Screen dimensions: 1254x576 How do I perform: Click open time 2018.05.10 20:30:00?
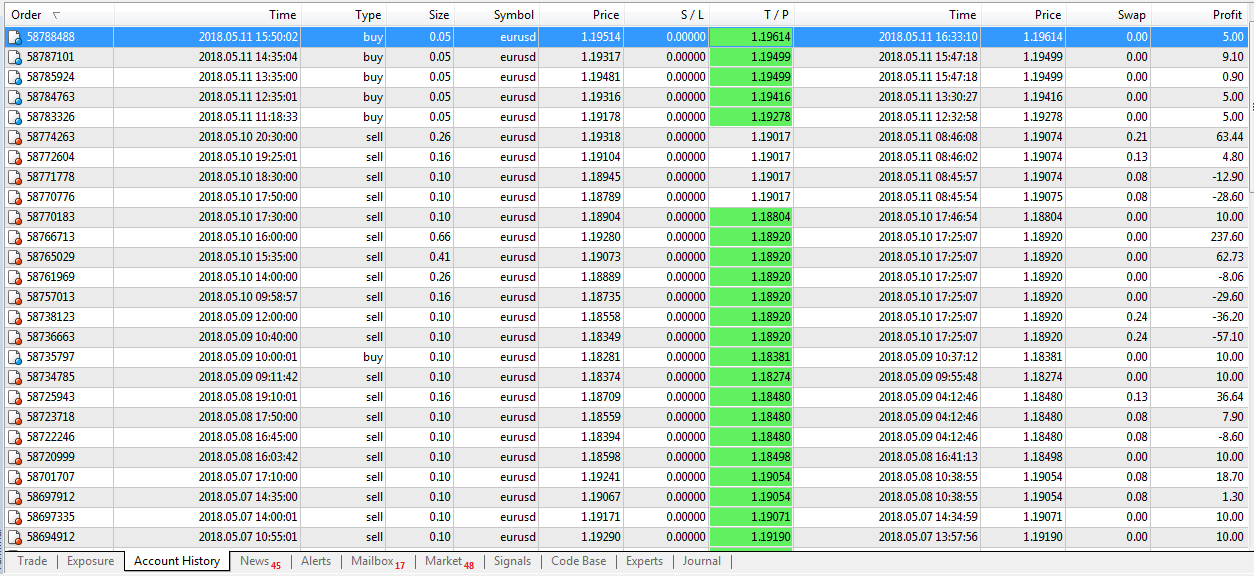coord(248,137)
